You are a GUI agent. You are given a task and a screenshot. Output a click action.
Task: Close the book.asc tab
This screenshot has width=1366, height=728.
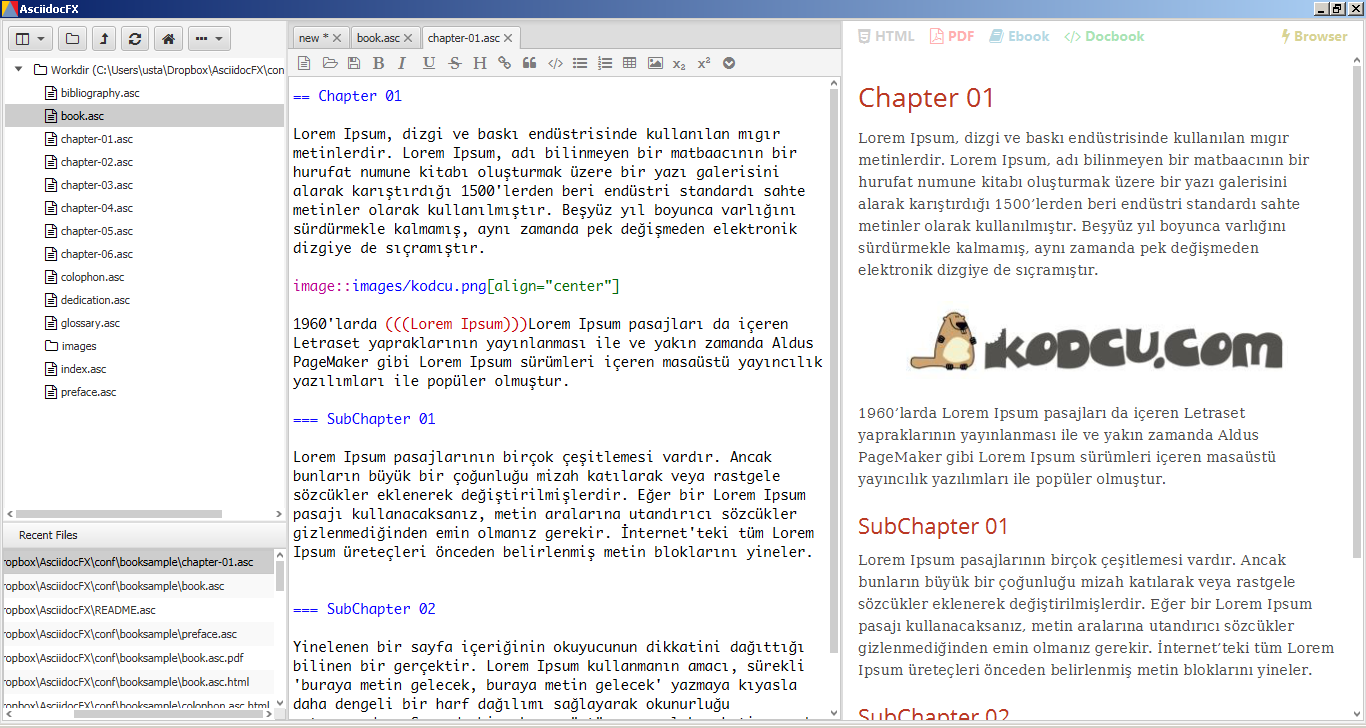pos(409,38)
